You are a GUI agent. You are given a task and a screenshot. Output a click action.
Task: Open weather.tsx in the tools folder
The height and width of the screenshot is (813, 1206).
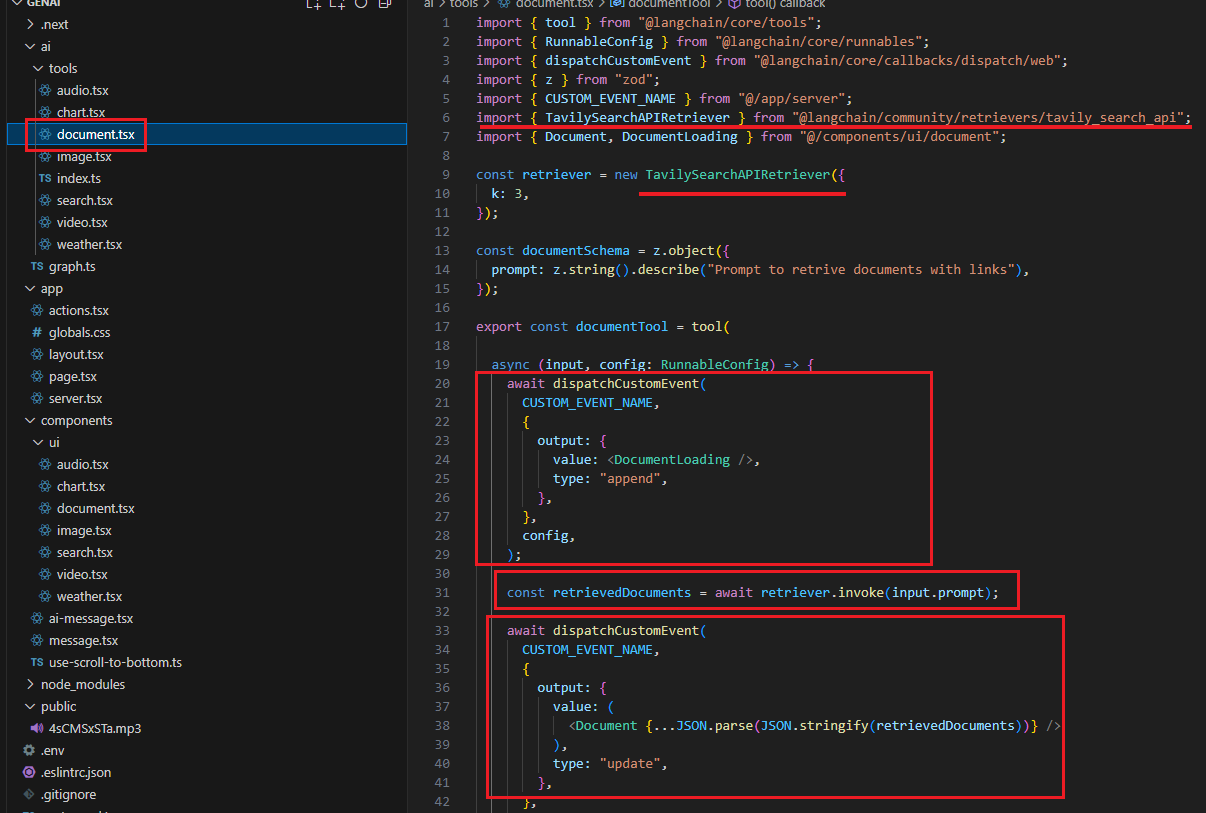89,245
